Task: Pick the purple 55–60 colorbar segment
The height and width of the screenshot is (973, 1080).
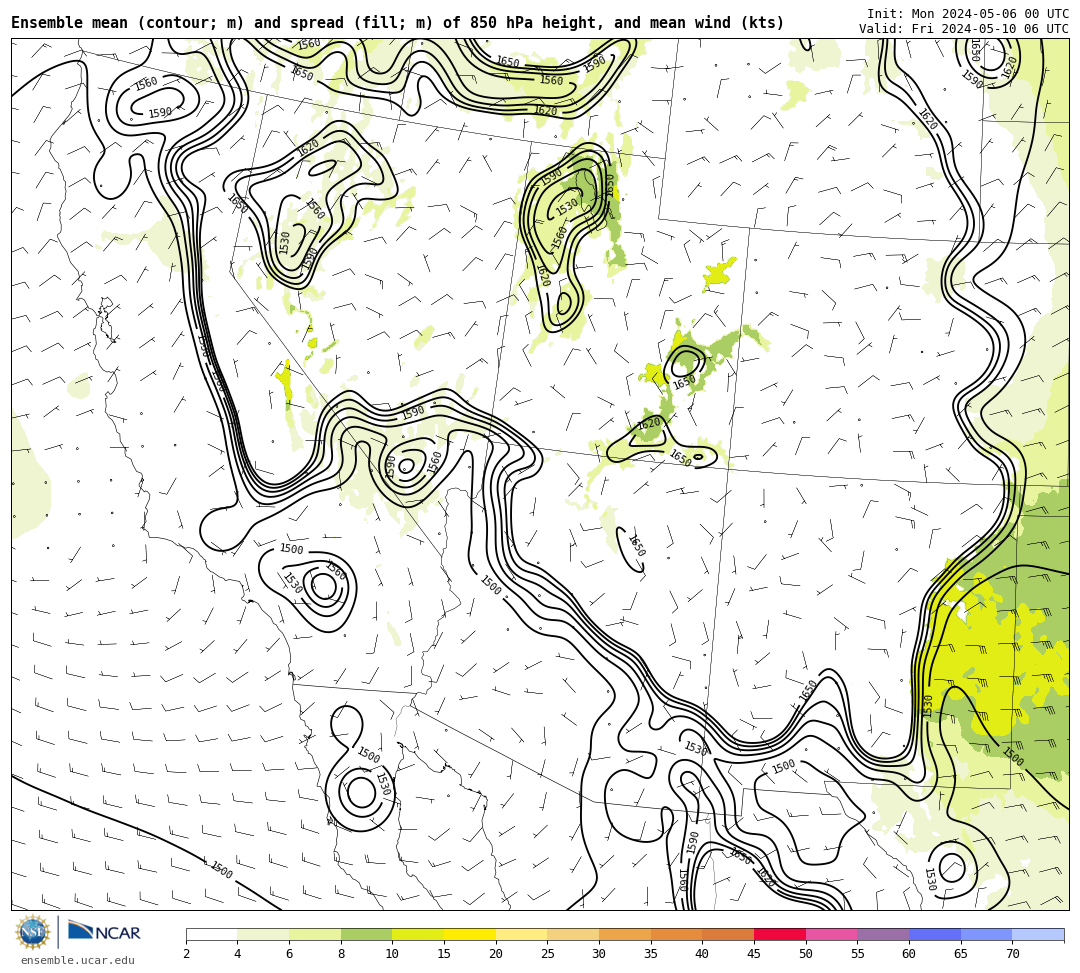Action: (883, 934)
